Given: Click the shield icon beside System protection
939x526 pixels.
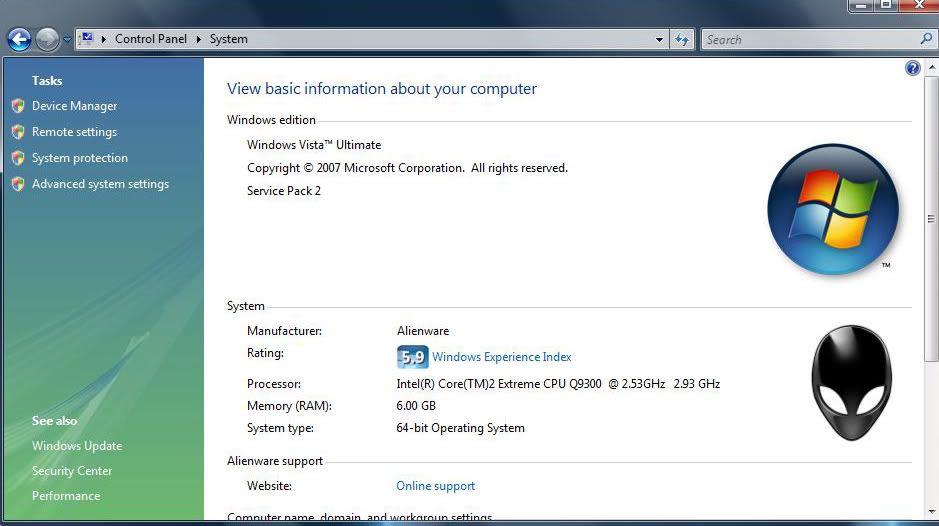Looking at the screenshot, I should click(18, 158).
